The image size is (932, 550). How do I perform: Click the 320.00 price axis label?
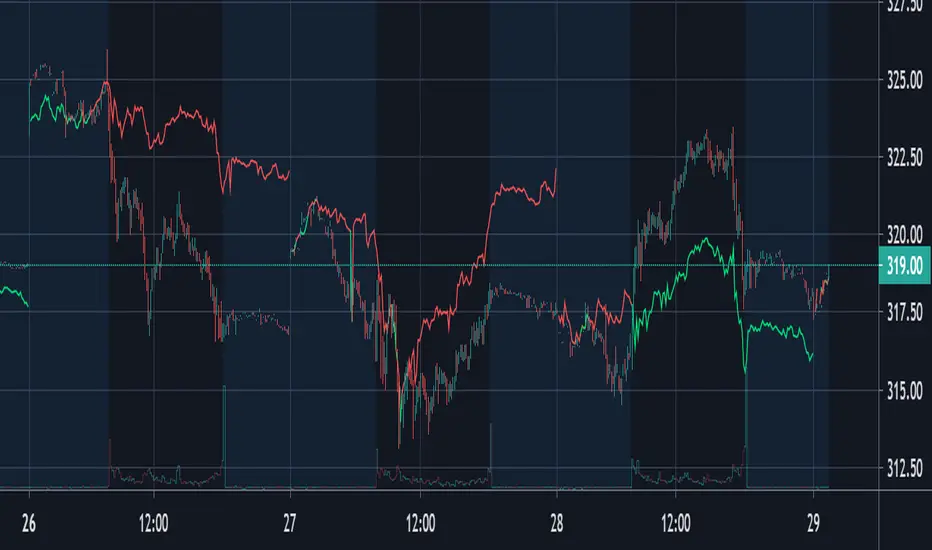905,235
